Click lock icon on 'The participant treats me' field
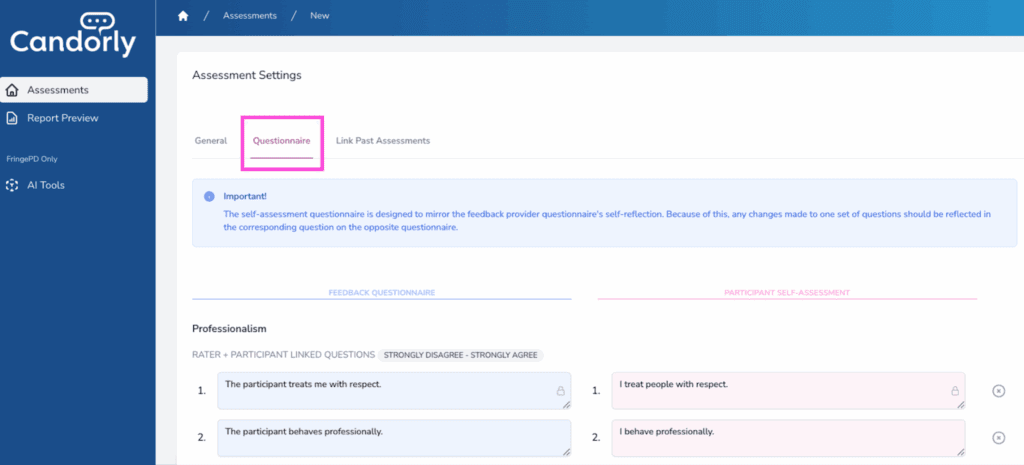 [x=560, y=391]
